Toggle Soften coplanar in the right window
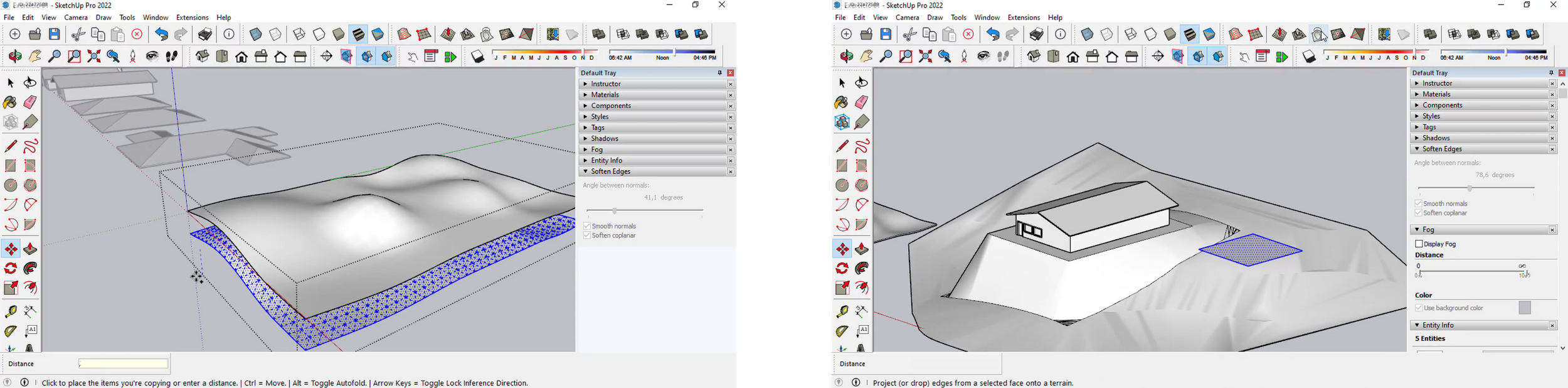Image resolution: width=1568 pixels, height=388 pixels. (1418, 213)
